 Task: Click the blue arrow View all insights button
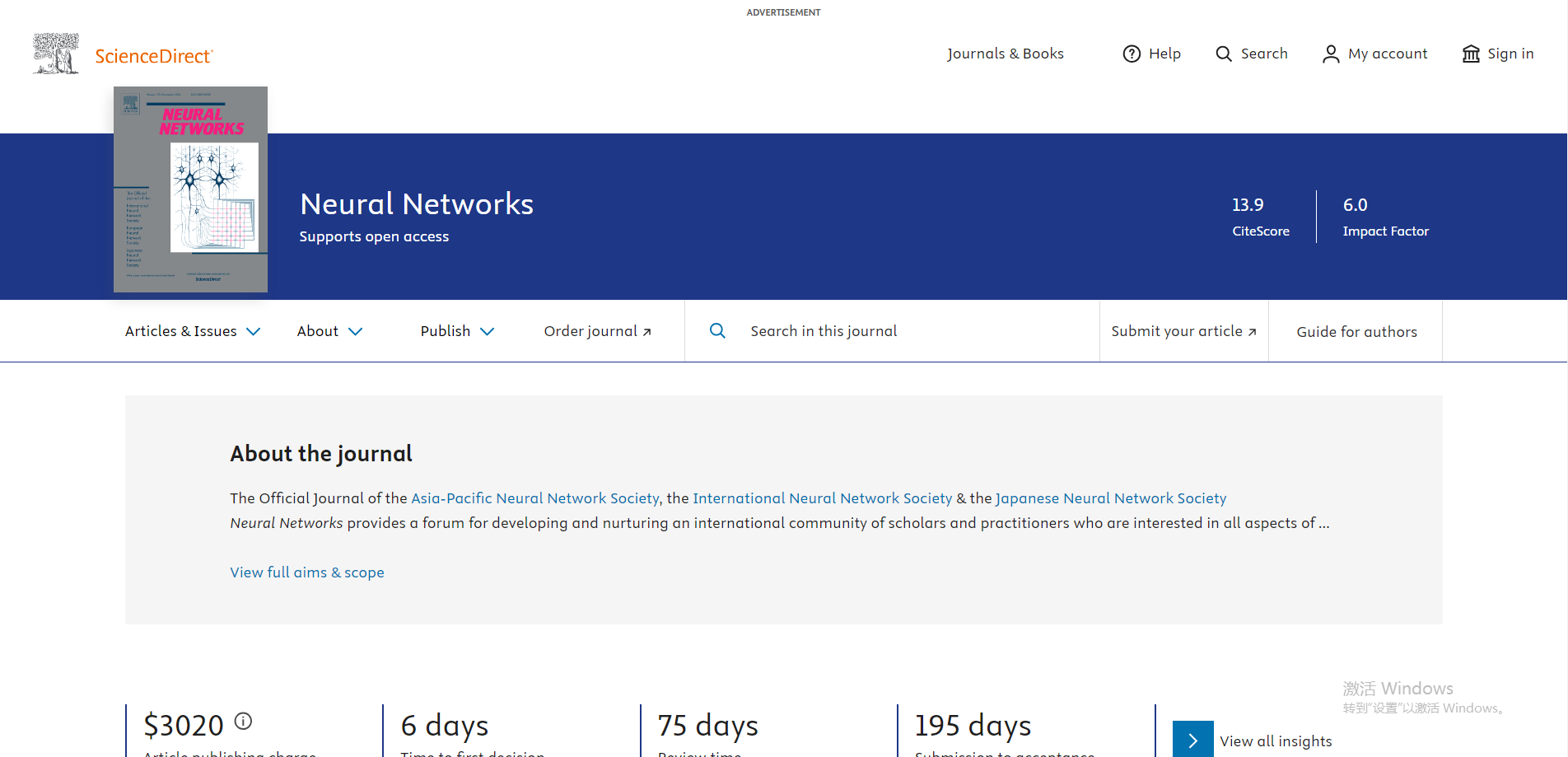(1192, 740)
